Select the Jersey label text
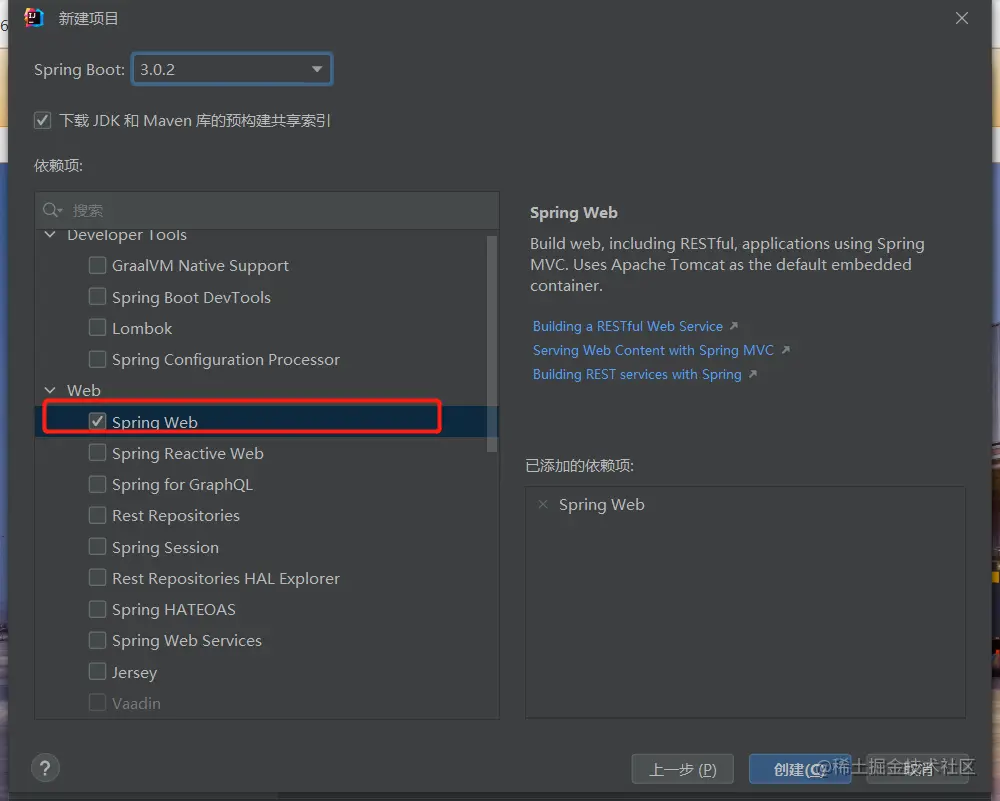Viewport: 1000px width, 801px height. pyautogui.click(x=135, y=672)
